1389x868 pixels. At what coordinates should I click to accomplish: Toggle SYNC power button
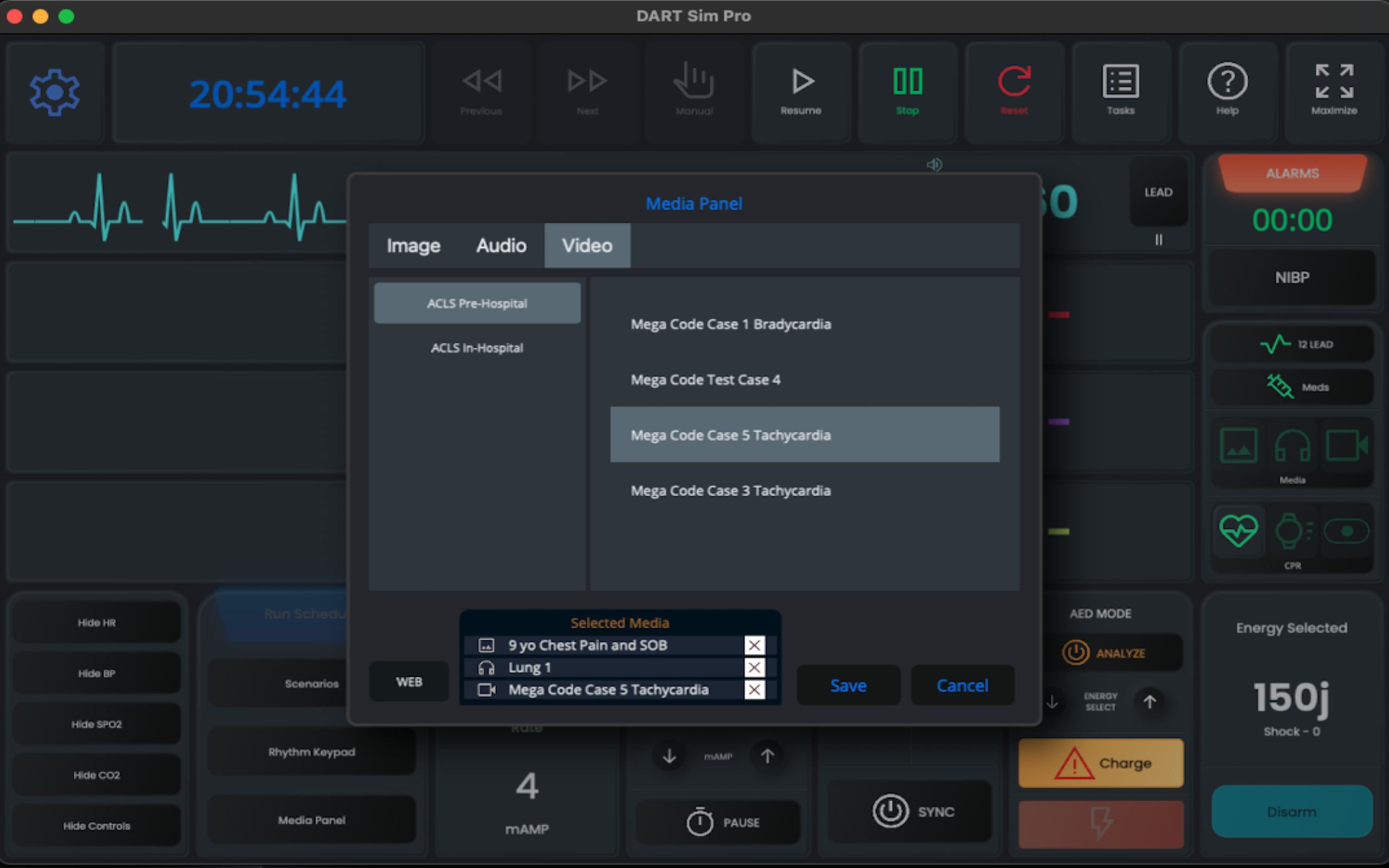coord(910,811)
